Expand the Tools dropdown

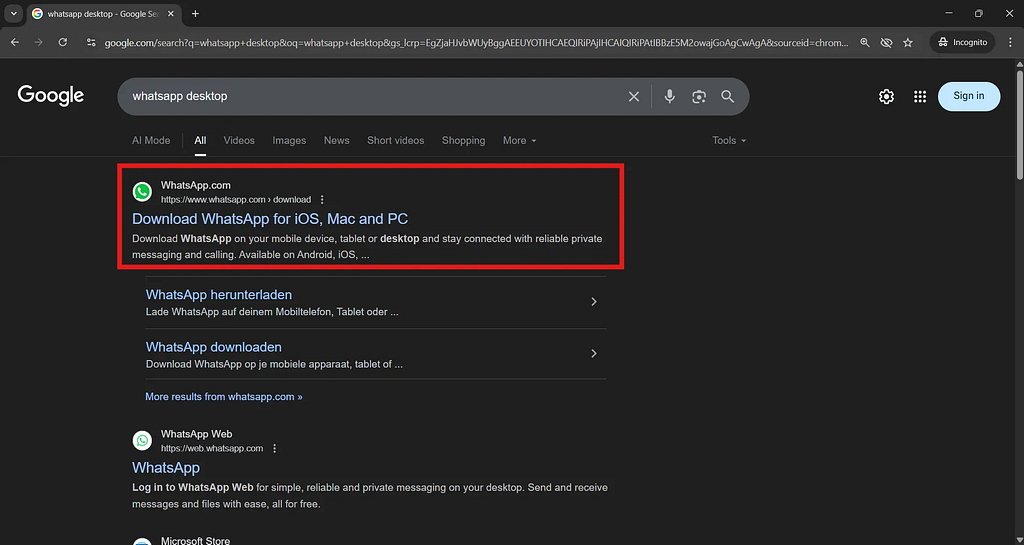pos(729,140)
